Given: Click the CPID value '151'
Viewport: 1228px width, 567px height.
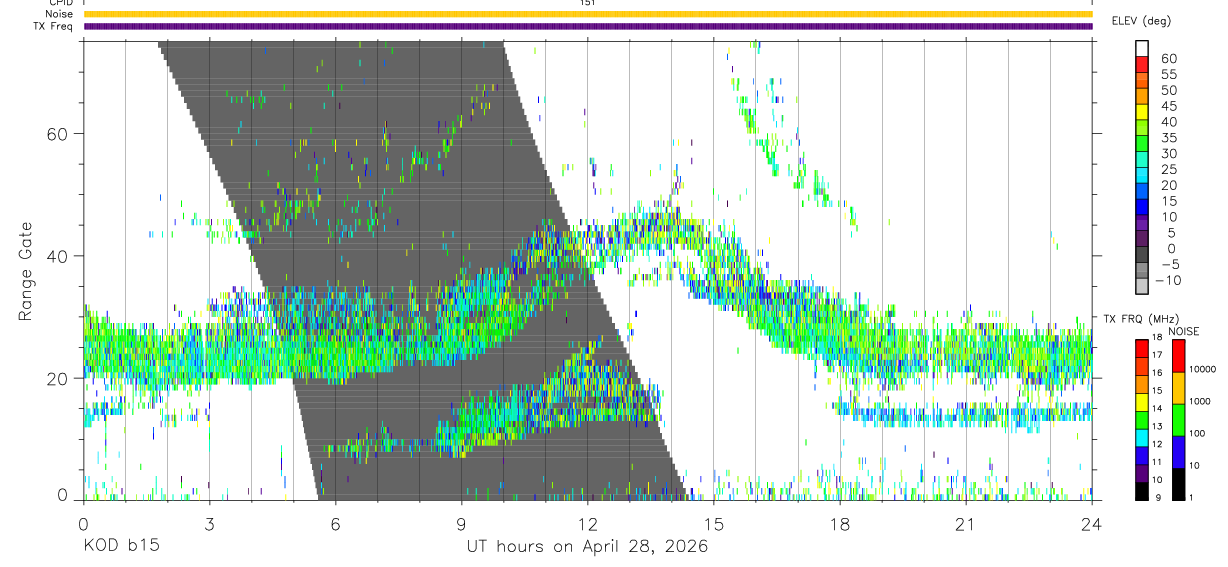Looking at the screenshot, I should pyautogui.click(x=588, y=3).
